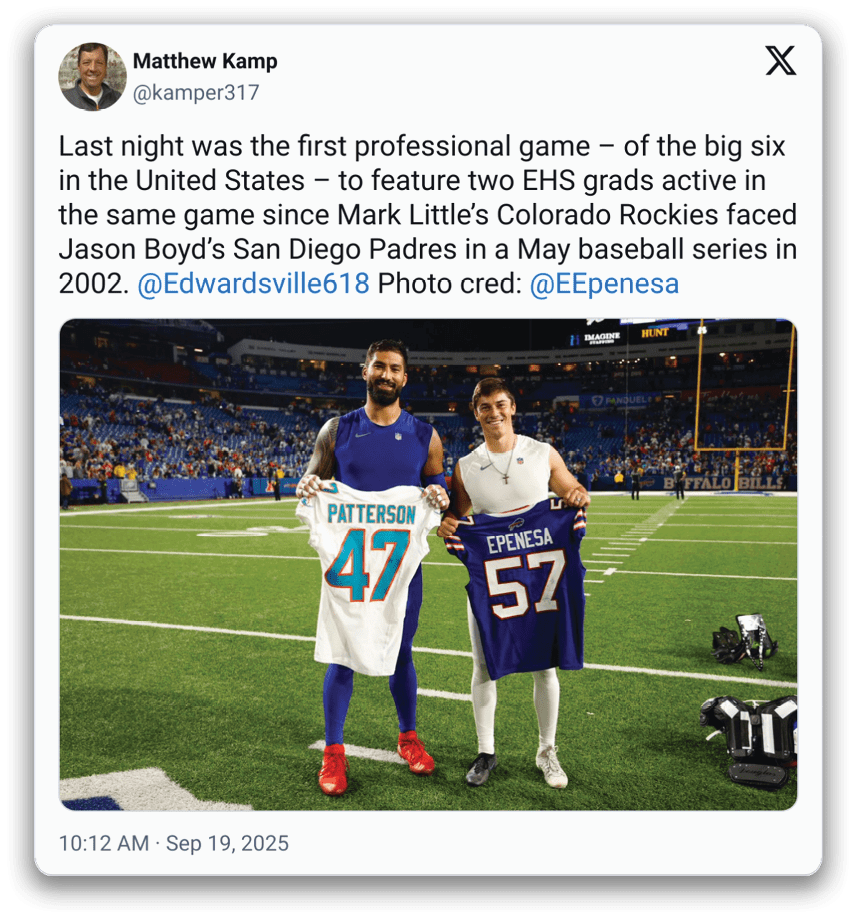This screenshot has width=855, height=920.
Task: Click the 10:12 AM timestamp
Action: [103, 843]
